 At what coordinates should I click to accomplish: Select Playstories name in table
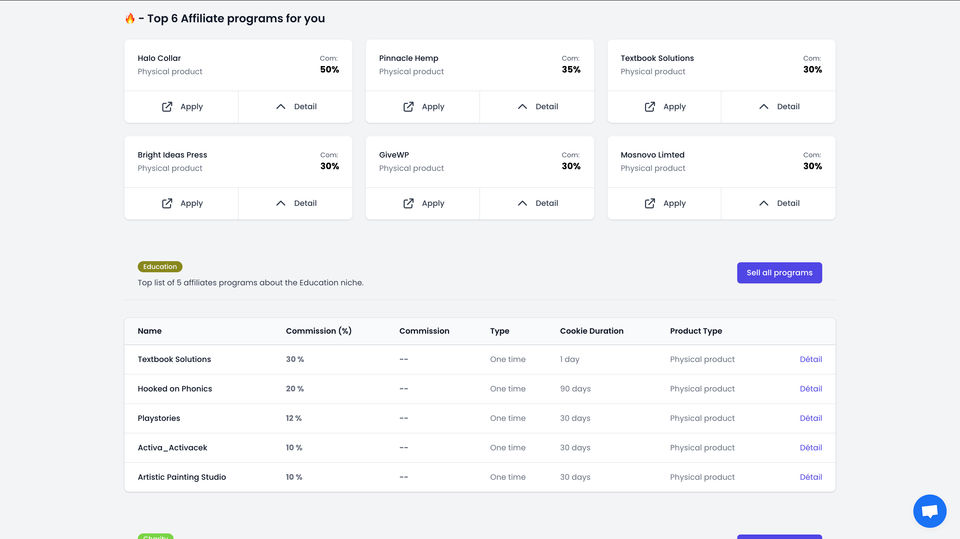pyautogui.click(x=159, y=418)
